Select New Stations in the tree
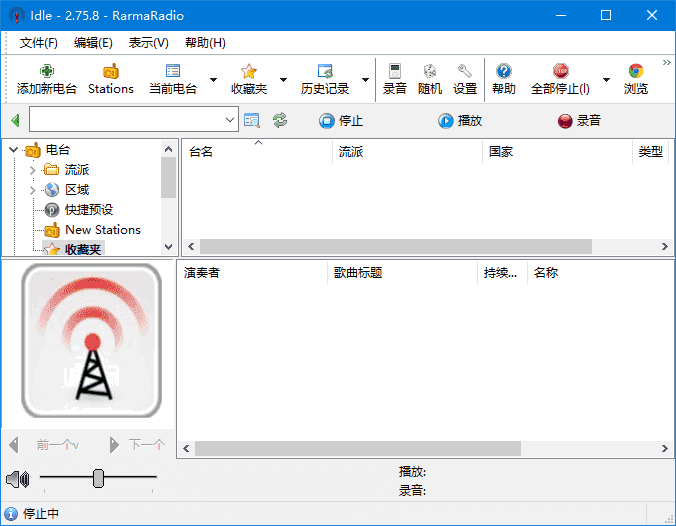The height and width of the screenshot is (526, 676). coord(102,229)
